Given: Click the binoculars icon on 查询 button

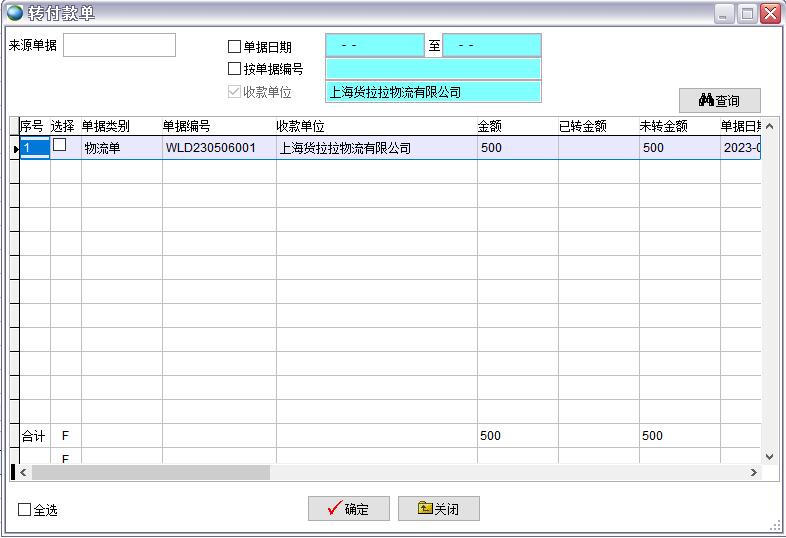Looking at the screenshot, I should point(706,101).
